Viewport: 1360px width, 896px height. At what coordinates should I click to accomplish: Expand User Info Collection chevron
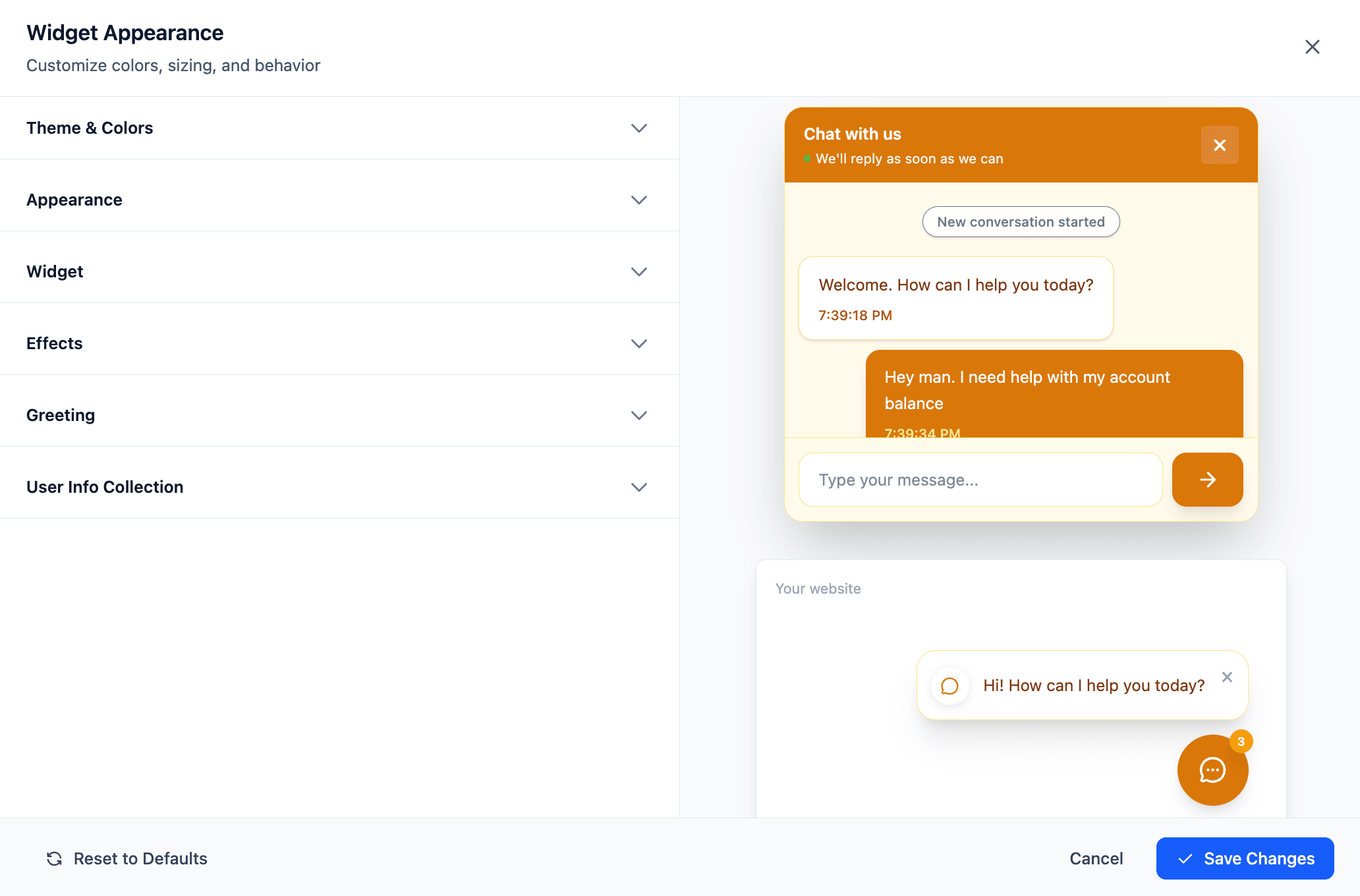[x=638, y=487]
